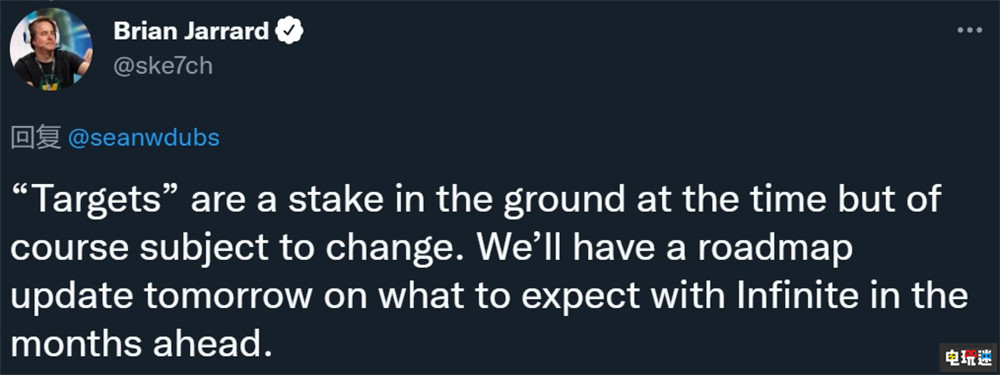The width and height of the screenshot is (1000, 375).
Task: Open the Brian Jarrard display name link
Action: tap(191, 31)
